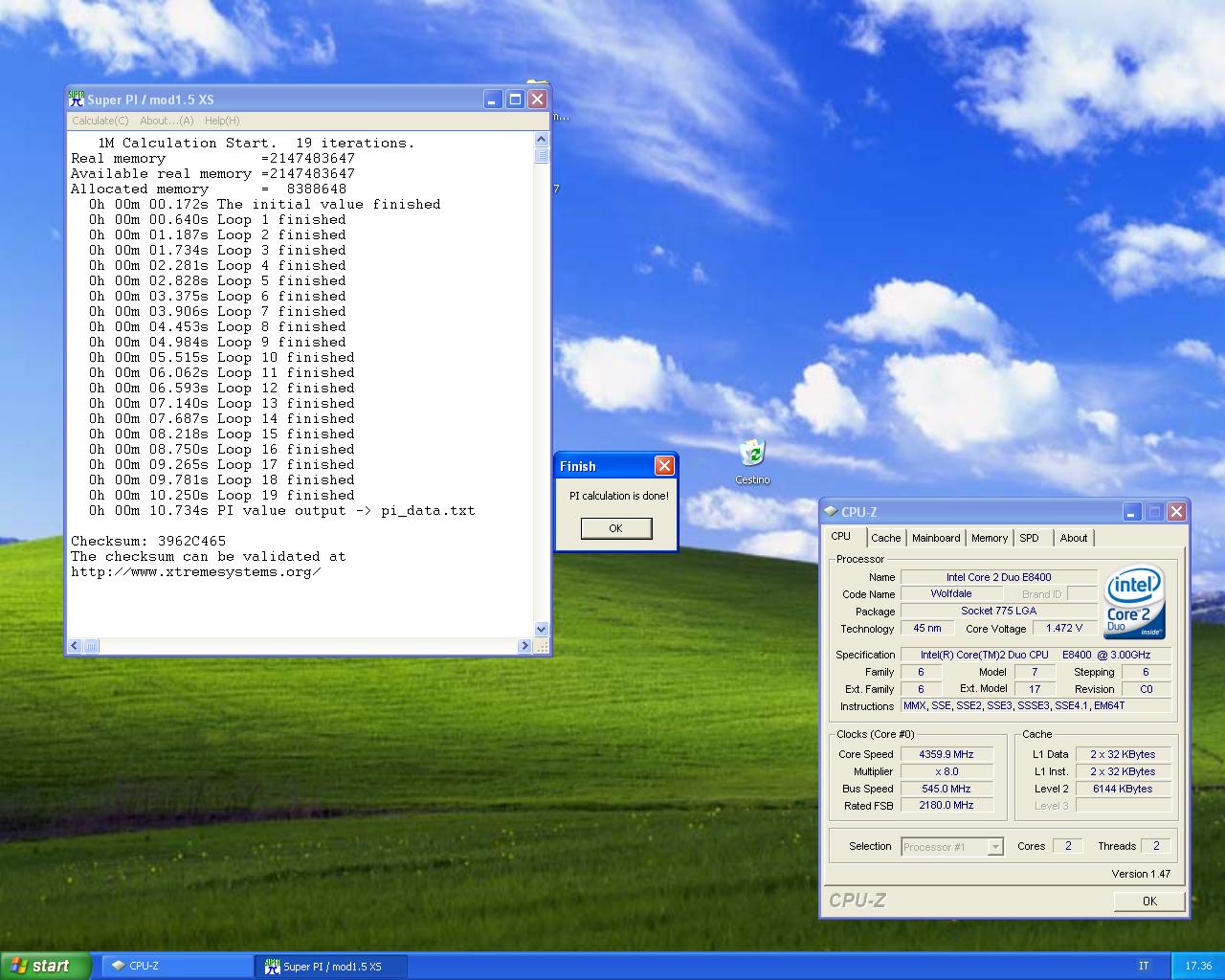The width and height of the screenshot is (1225, 980).
Task: Click the Code Name Wolfdale field
Action: [950, 594]
